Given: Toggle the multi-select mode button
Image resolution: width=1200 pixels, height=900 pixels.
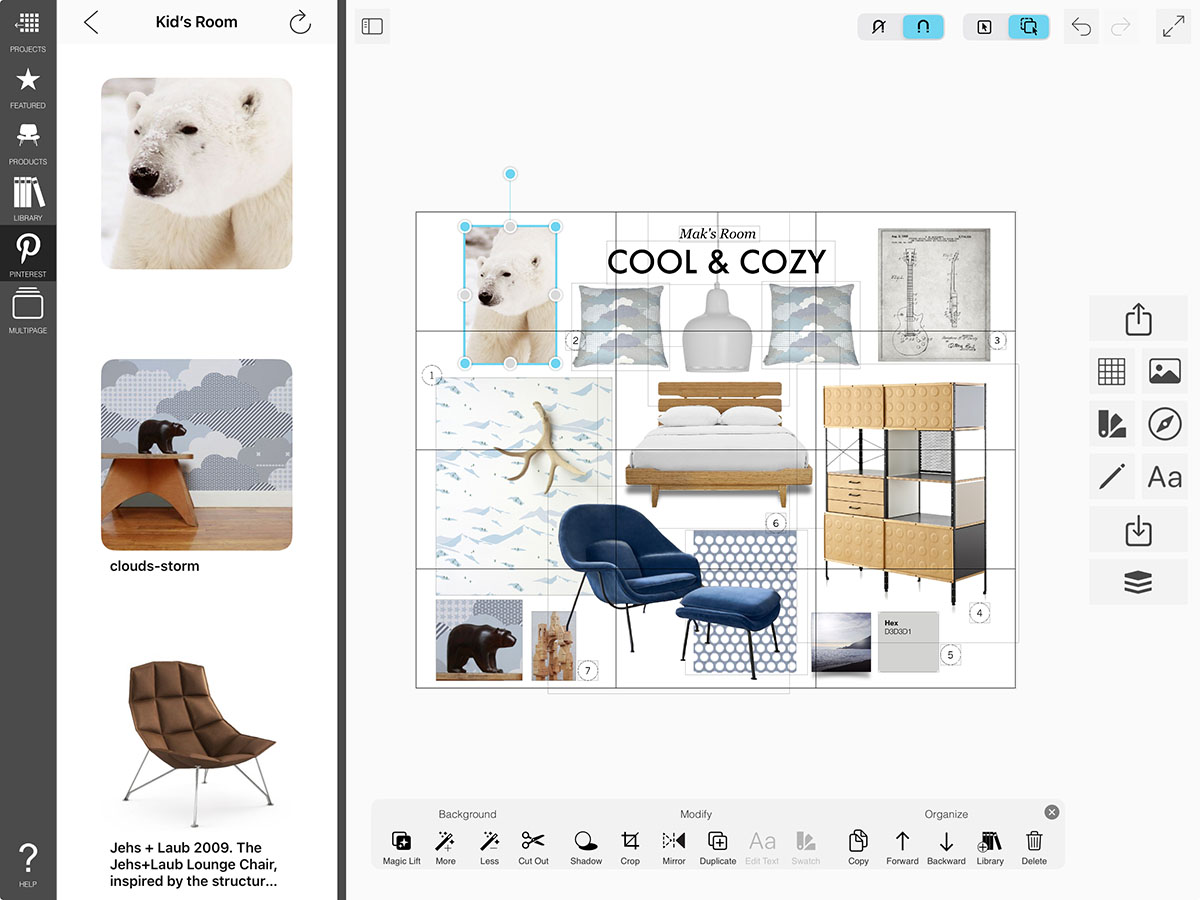Looking at the screenshot, I should click(1028, 27).
